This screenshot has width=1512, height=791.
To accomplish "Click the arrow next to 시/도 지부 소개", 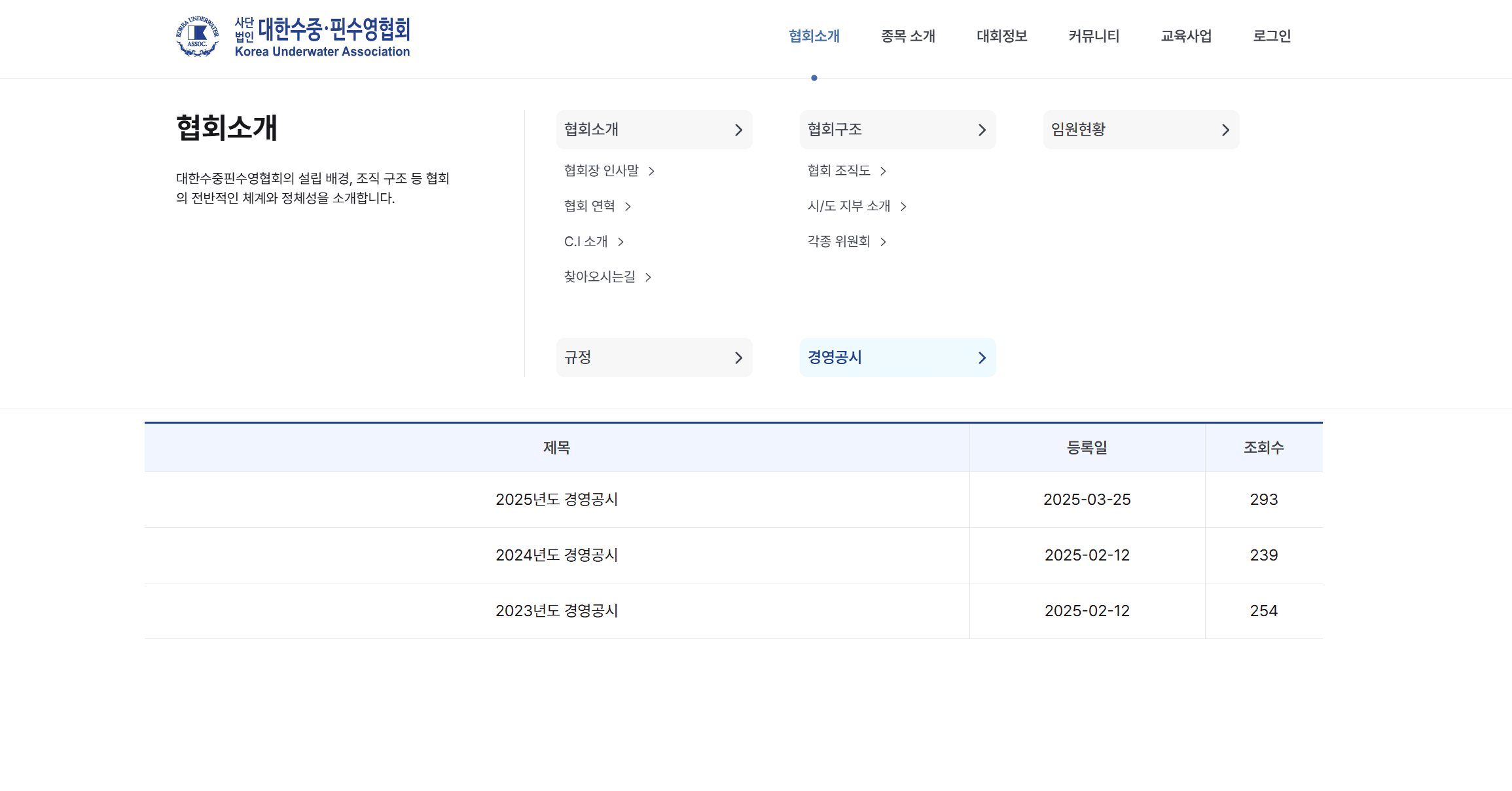I will [903, 207].
